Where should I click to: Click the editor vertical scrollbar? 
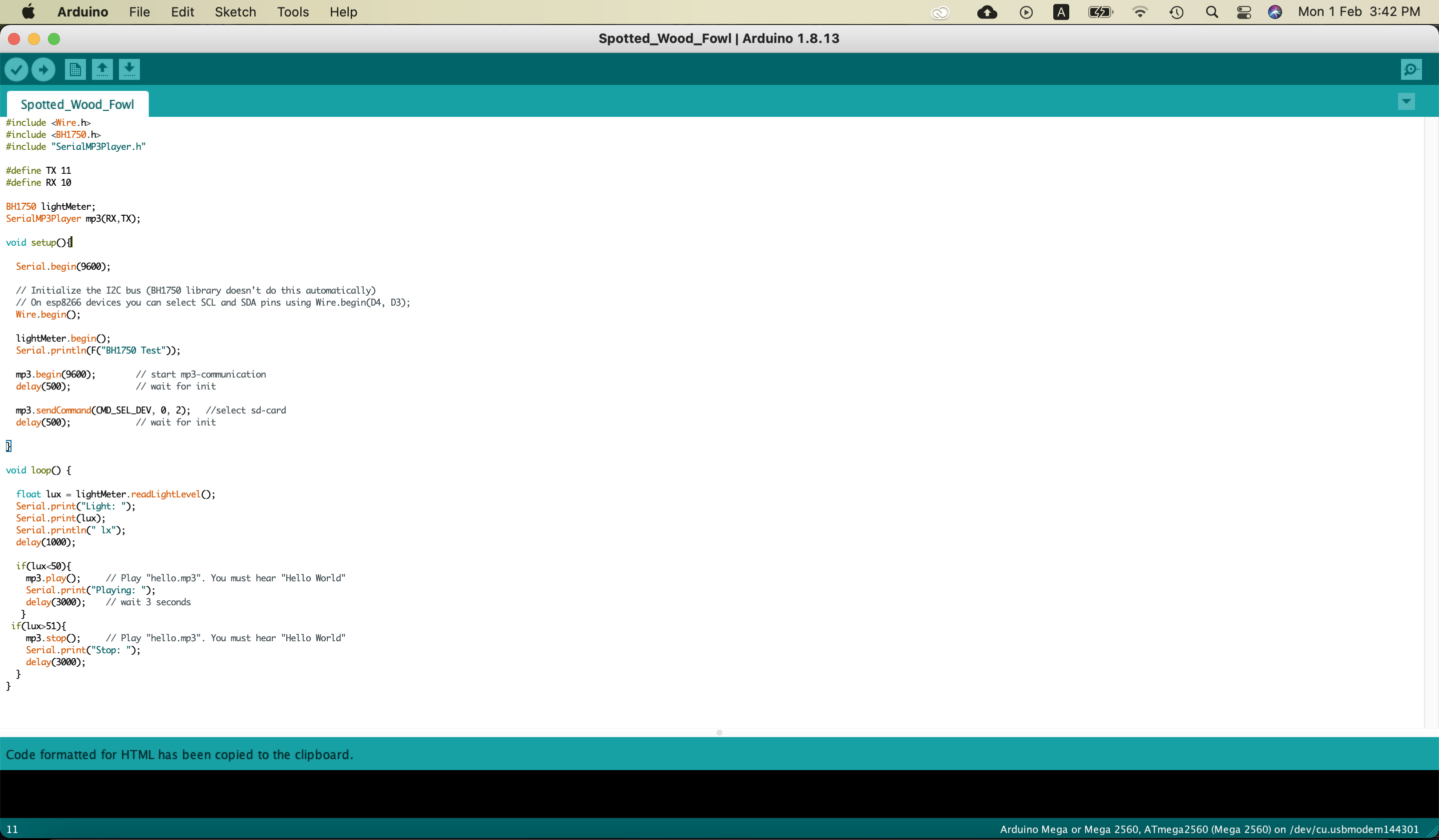click(x=1431, y=422)
